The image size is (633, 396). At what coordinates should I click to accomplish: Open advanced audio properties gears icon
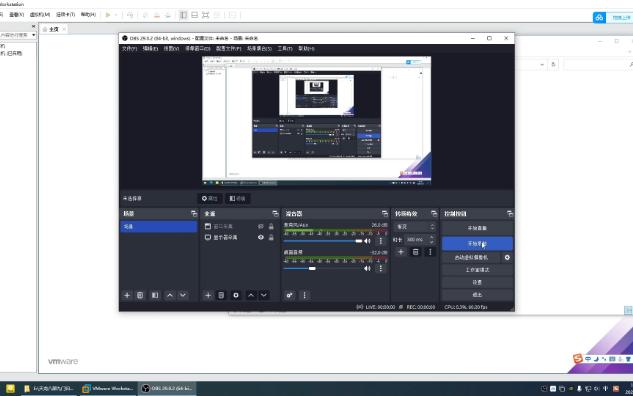tap(289, 295)
